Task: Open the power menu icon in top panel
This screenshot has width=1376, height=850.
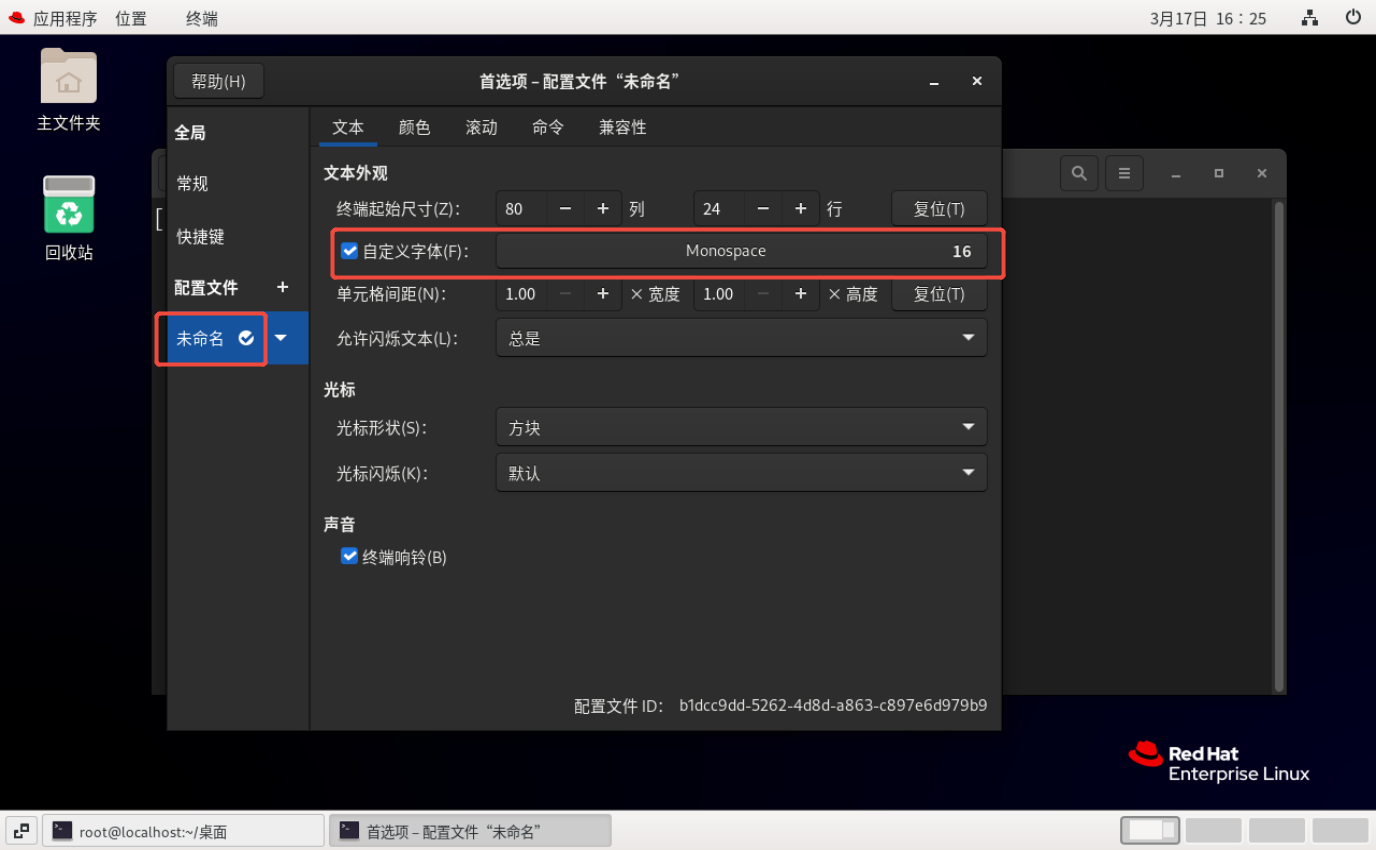Action: pos(1353,17)
